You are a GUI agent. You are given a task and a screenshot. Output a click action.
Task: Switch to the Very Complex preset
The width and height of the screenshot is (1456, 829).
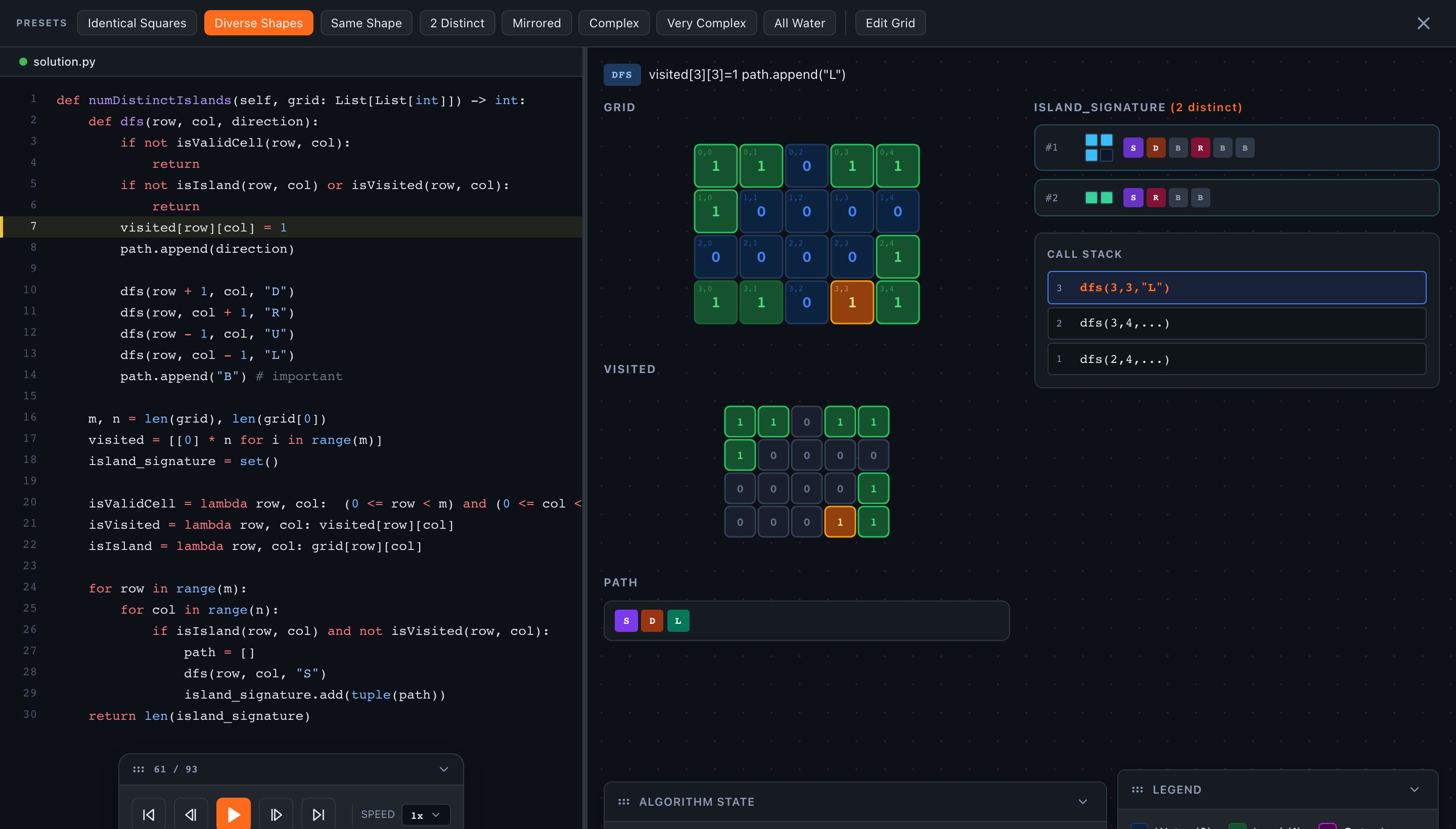coord(706,23)
